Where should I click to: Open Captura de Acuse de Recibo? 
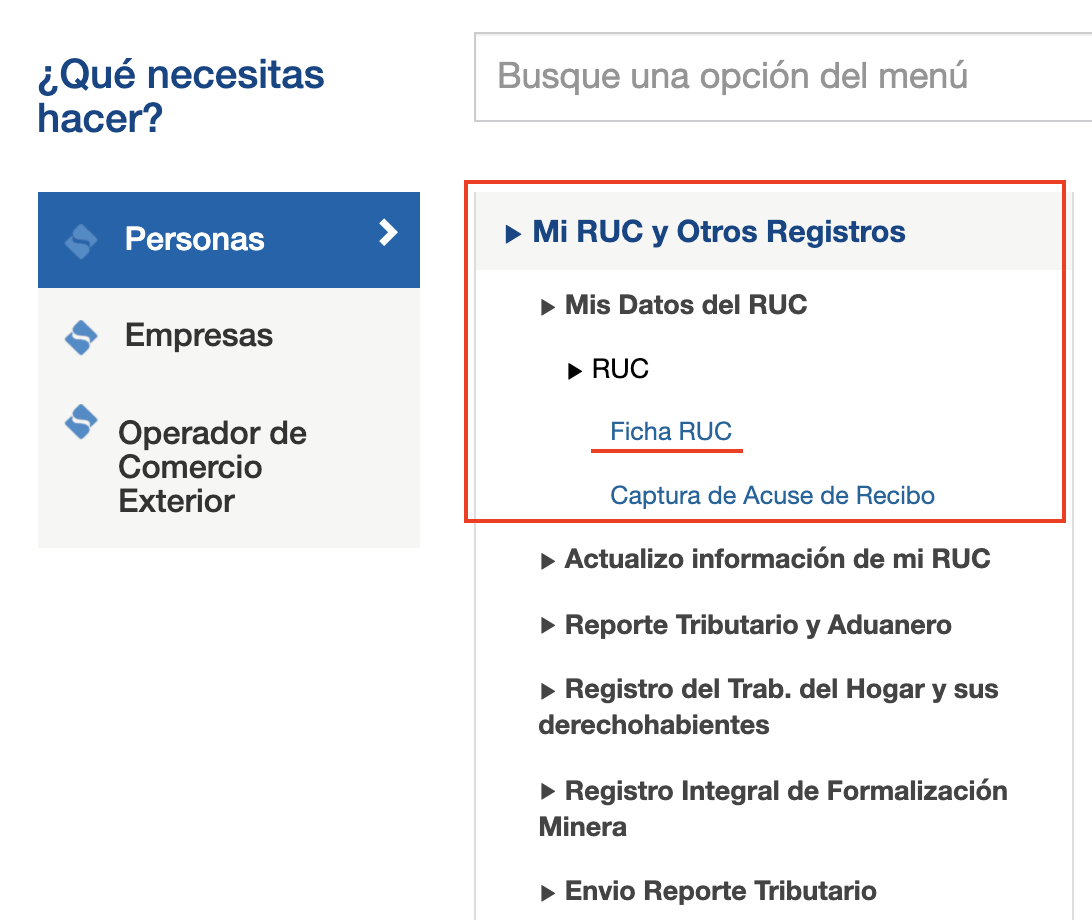coord(772,495)
